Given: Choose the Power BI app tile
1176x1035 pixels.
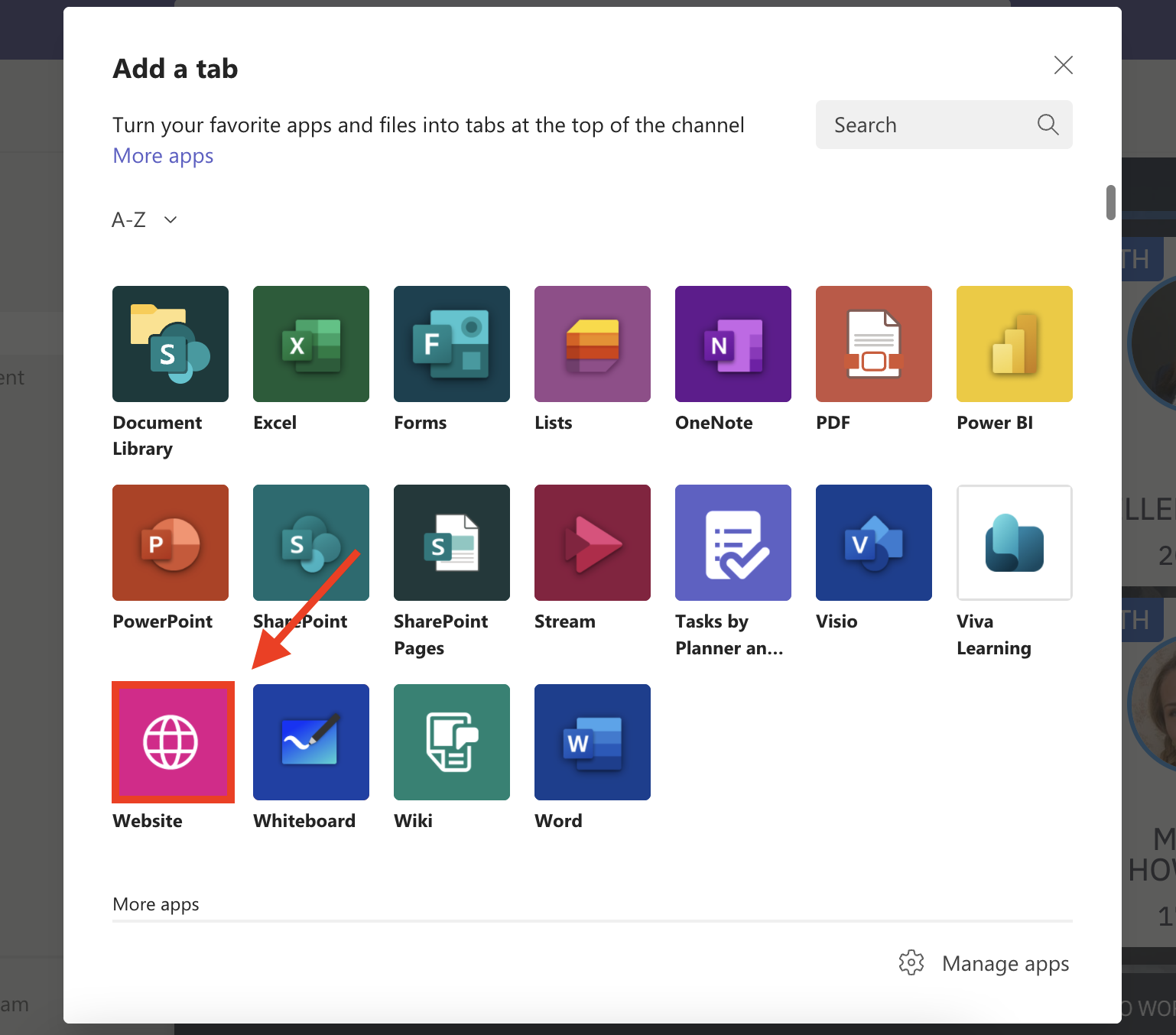Looking at the screenshot, I should [x=1015, y=344].
